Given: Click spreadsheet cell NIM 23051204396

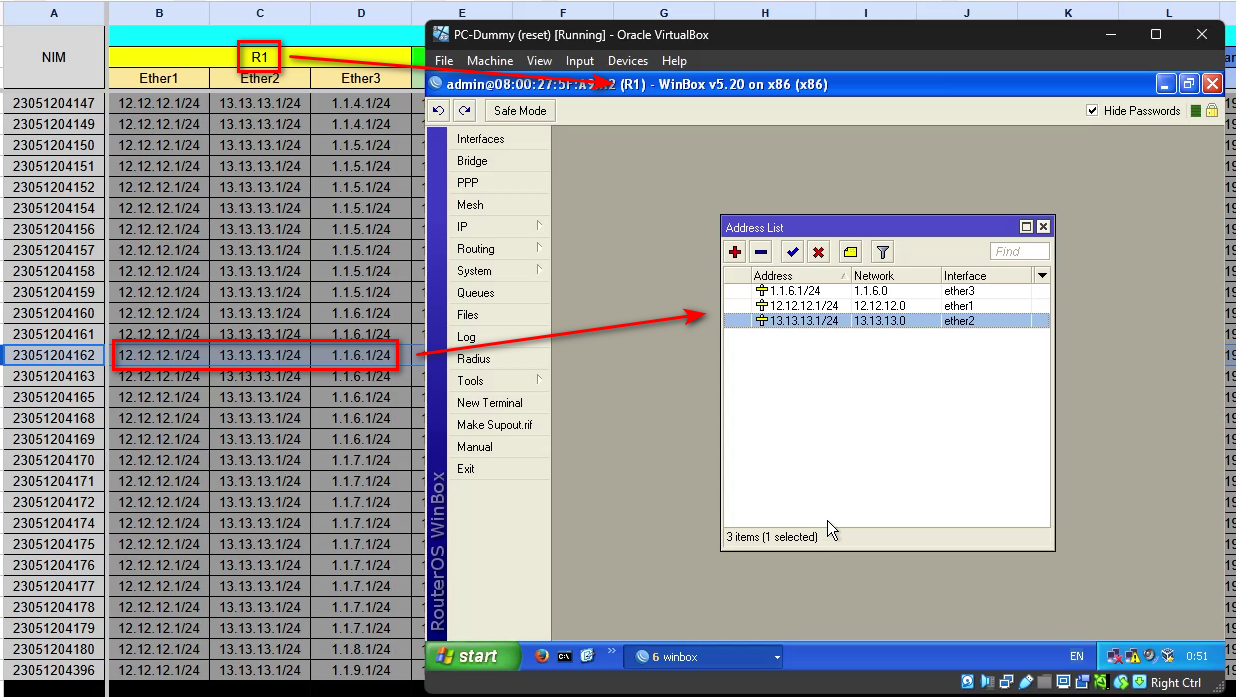Looking at the screenshot, I should click(54, 670).
